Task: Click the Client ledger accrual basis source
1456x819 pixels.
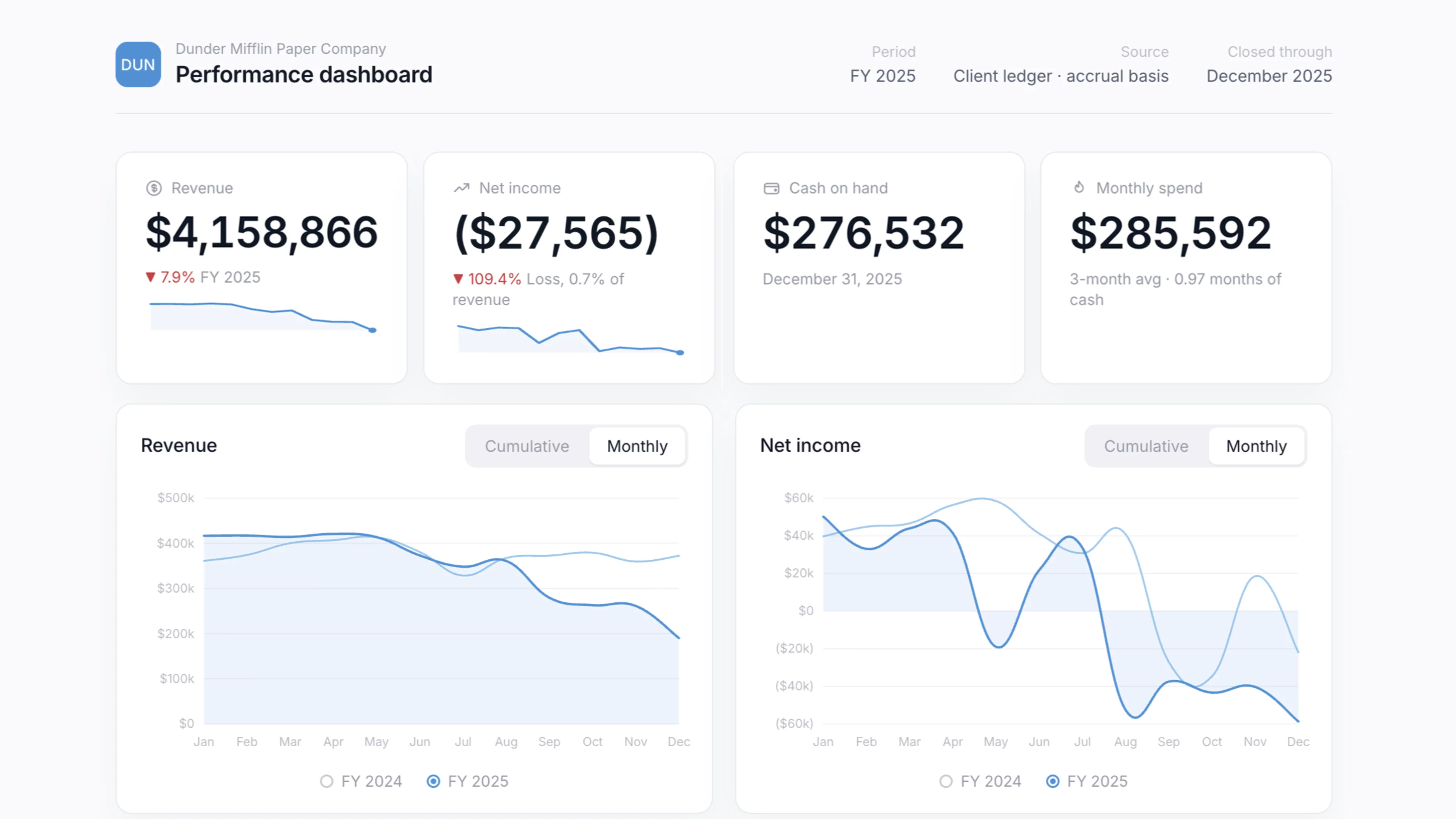Action: (1061, 76)
